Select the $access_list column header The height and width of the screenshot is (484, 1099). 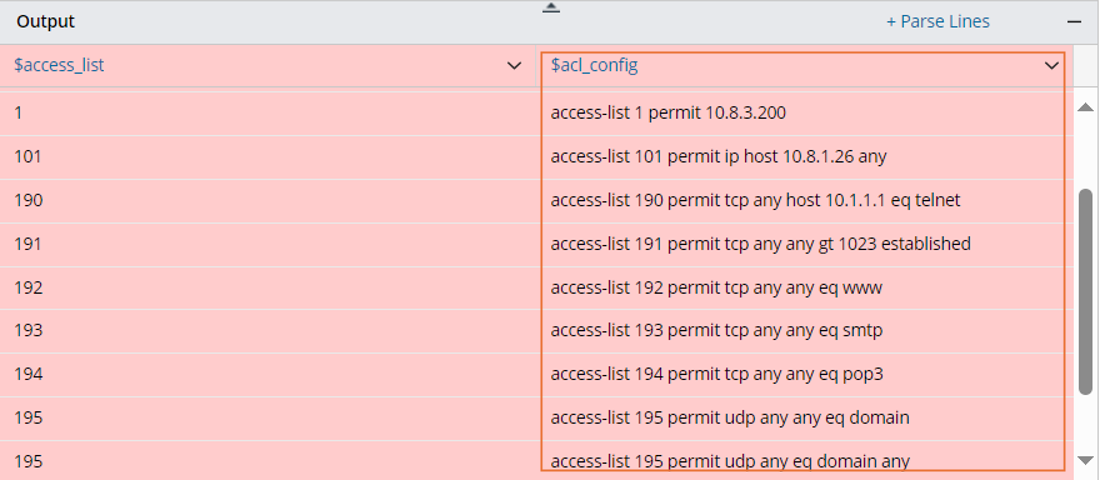(60, 66)
